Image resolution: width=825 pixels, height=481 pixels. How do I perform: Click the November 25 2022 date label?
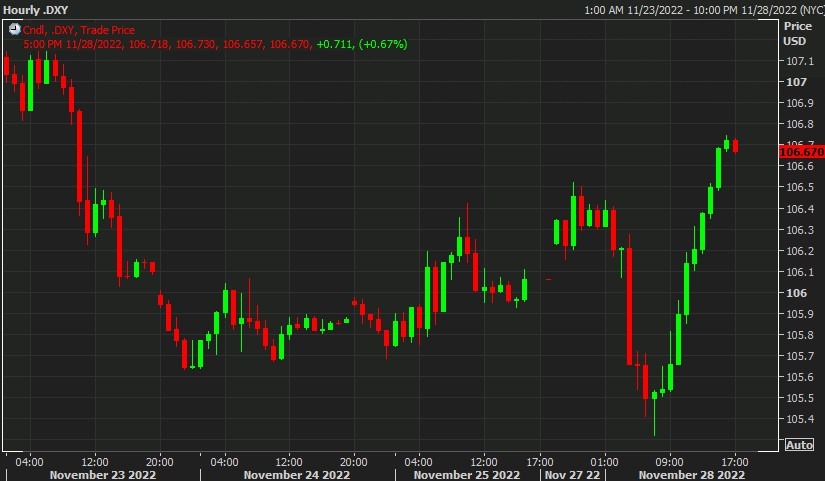click(x=467, y=475)
